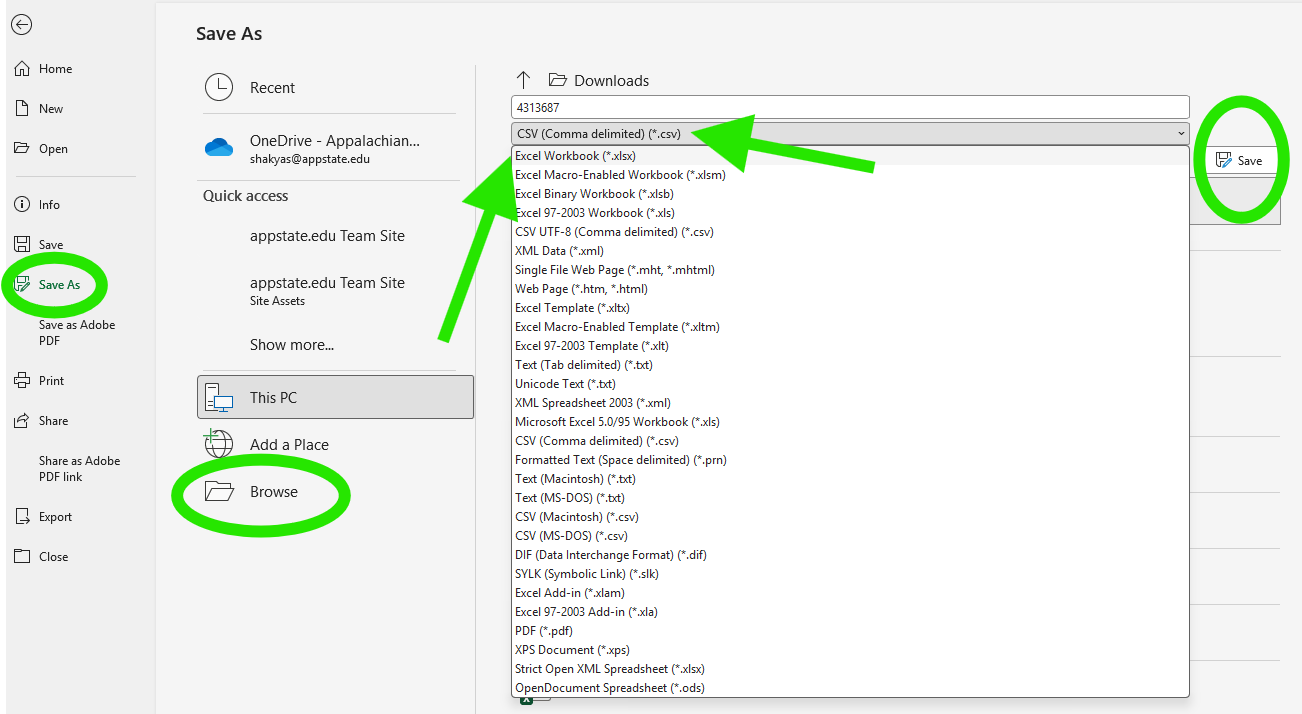Open the Info page

click(x=49, y=205)
